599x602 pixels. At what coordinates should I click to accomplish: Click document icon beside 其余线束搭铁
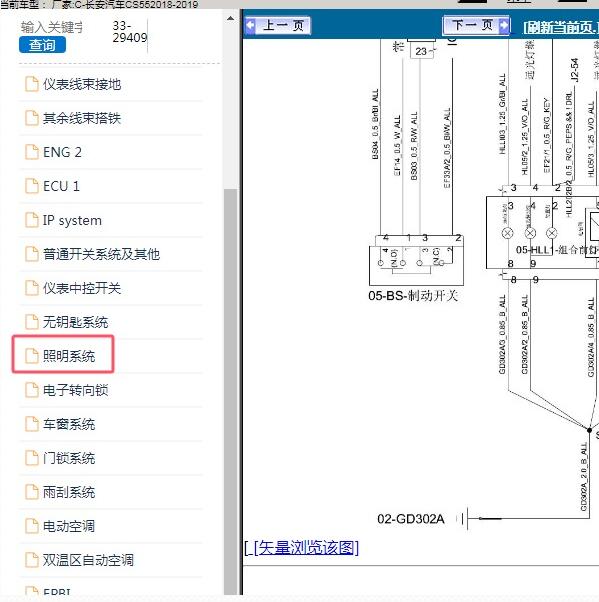click(32, 118)
